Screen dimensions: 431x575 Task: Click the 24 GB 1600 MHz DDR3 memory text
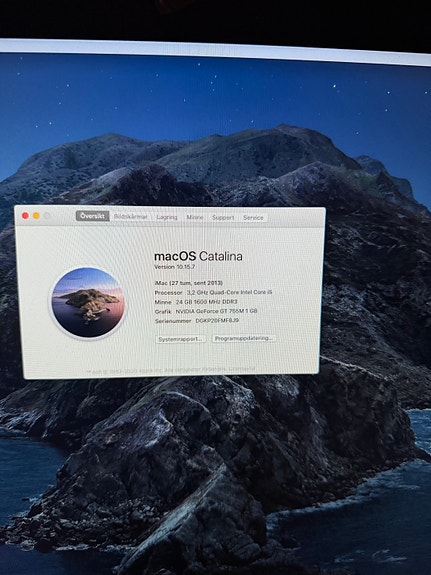click(207, 302)
